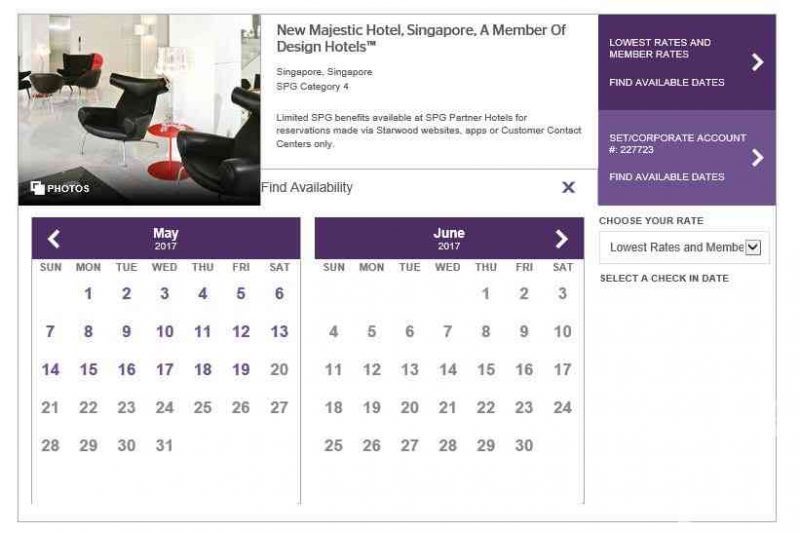Viewport: 800px width, 533px height.
Task: Select May 10 on the calendar
Action: pos(165,332)
